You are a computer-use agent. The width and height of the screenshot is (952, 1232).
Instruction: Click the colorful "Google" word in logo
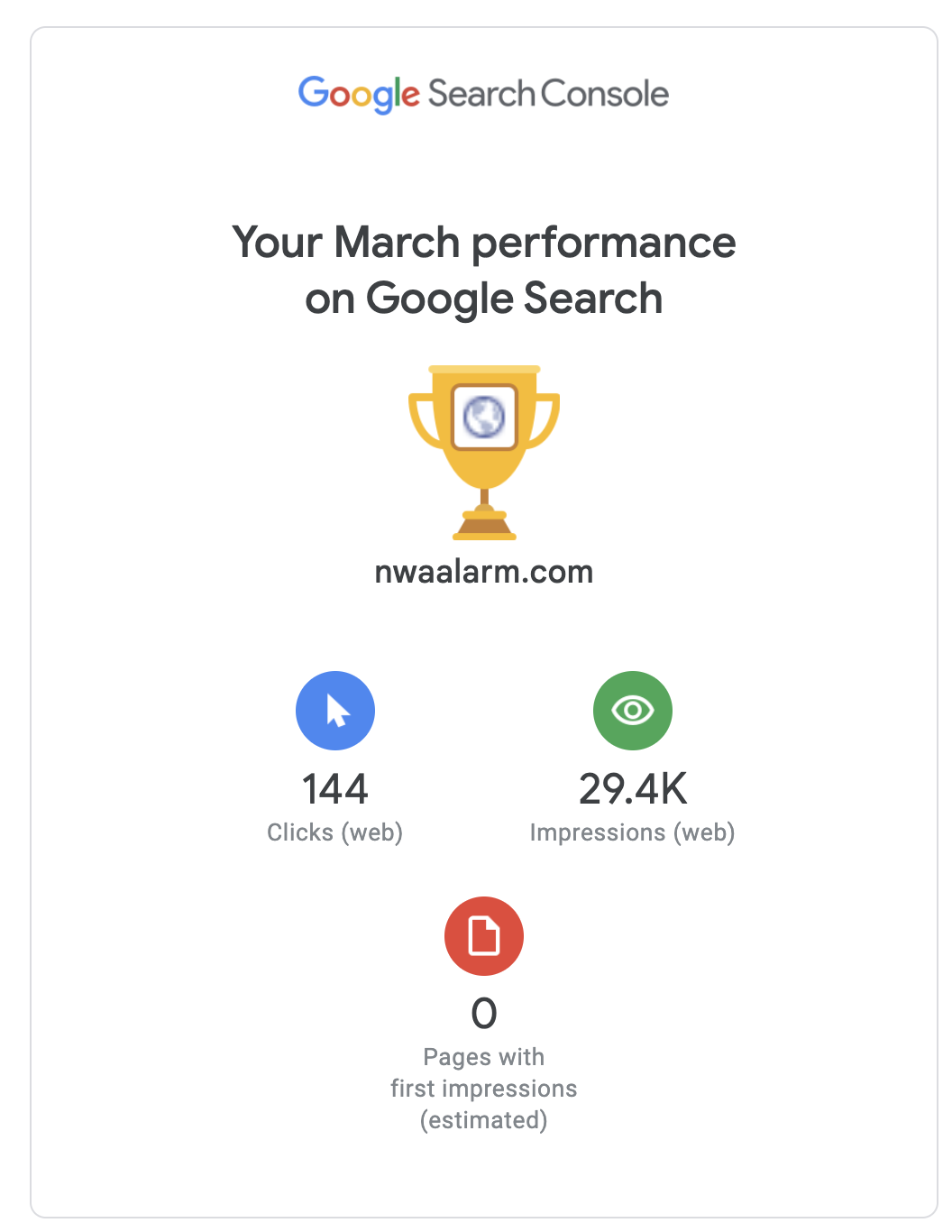click(359, 95)
